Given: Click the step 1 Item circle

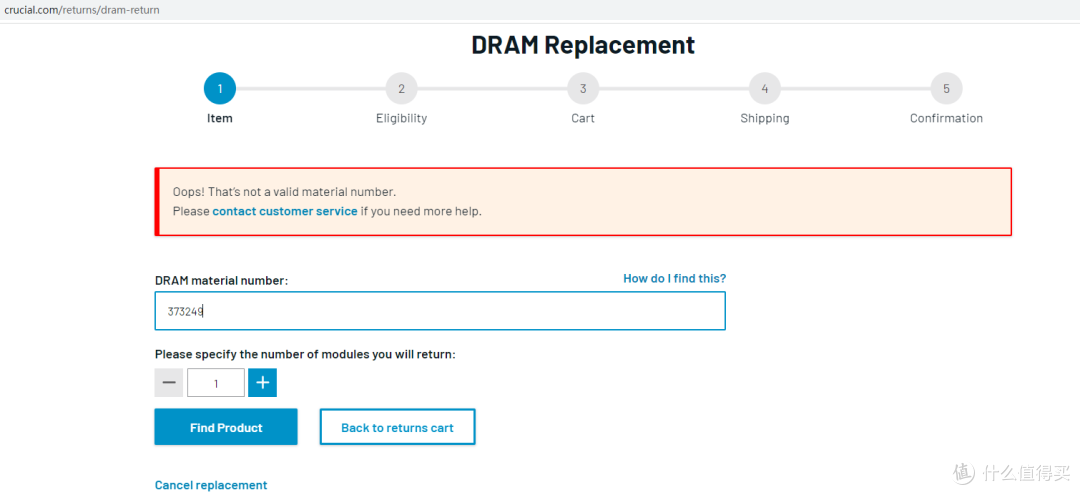Looking at the screenshot, I should tap(220, 88).
